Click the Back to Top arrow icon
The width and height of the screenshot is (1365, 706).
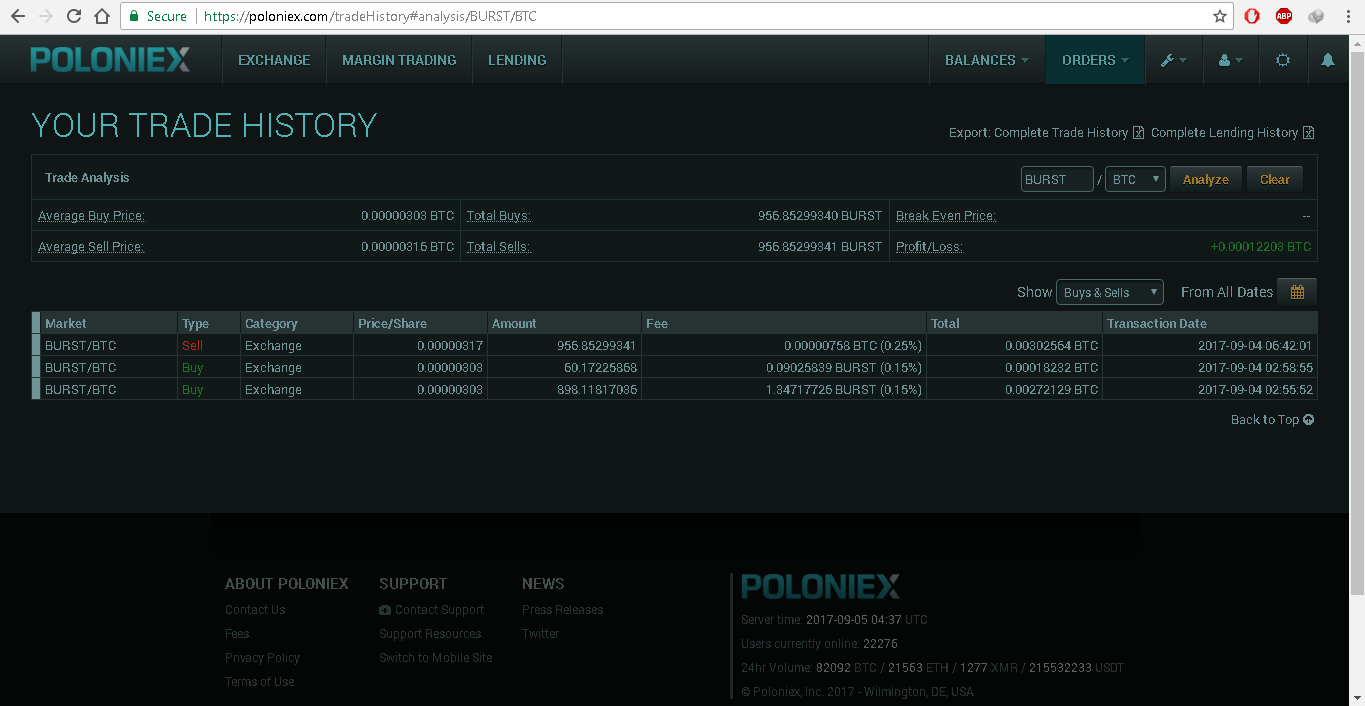(1309, 420)
